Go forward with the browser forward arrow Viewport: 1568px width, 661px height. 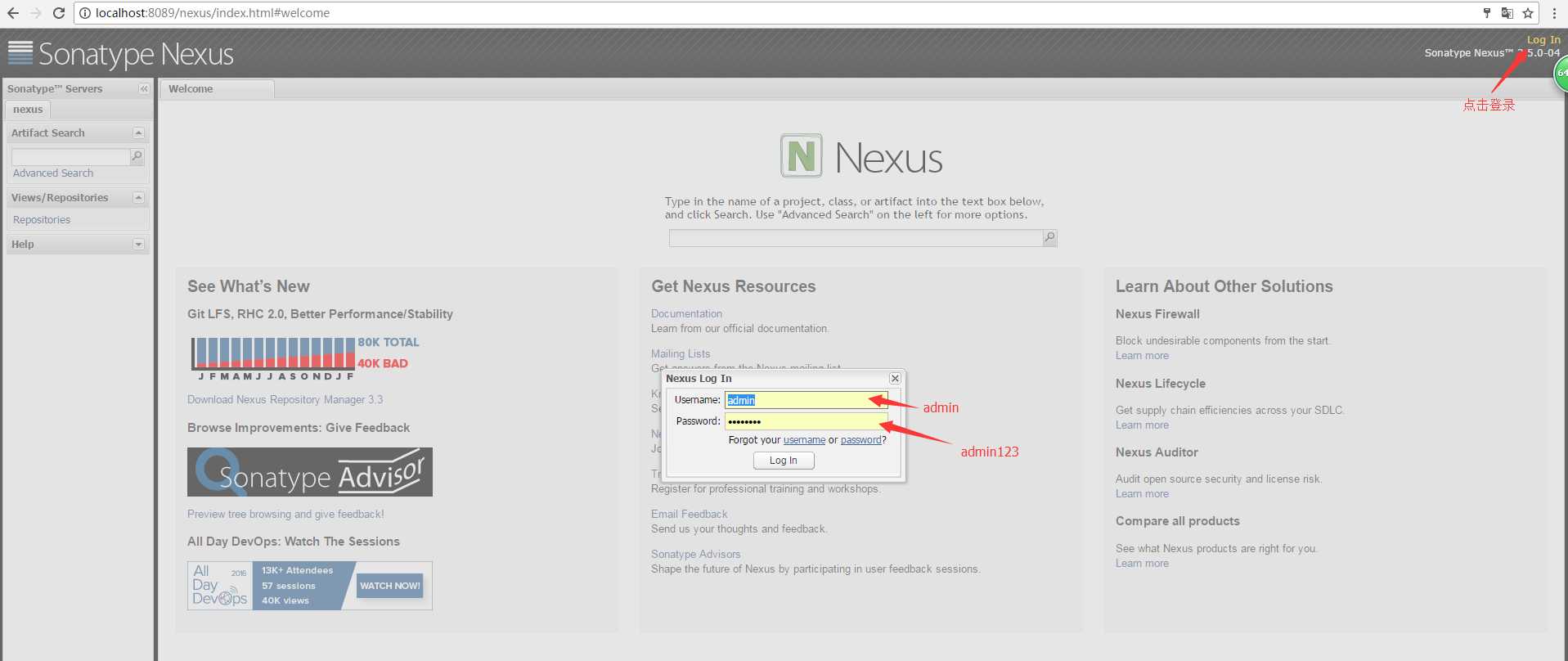coord(36,13)
